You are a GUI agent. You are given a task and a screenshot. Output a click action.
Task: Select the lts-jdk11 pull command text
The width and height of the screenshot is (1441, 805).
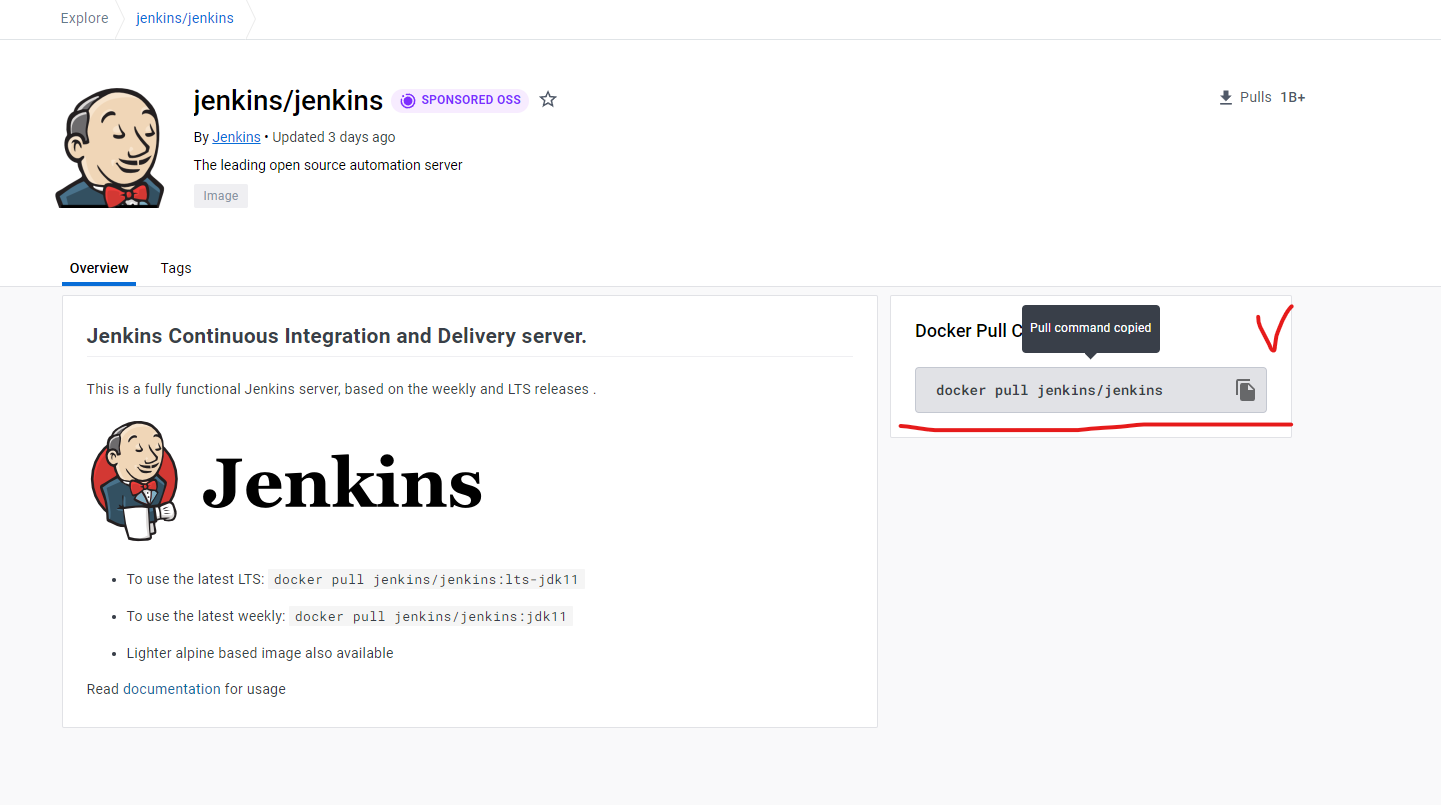pos(427,579)
